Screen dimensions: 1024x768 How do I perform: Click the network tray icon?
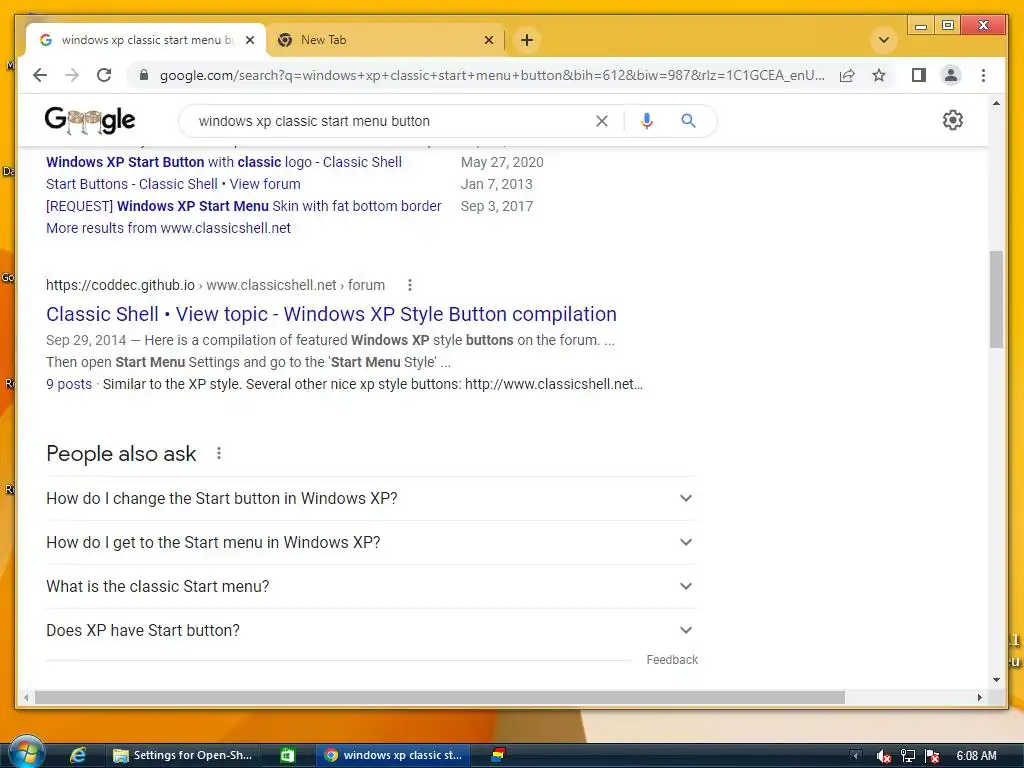pyautogui.click(x=908, y=756)
